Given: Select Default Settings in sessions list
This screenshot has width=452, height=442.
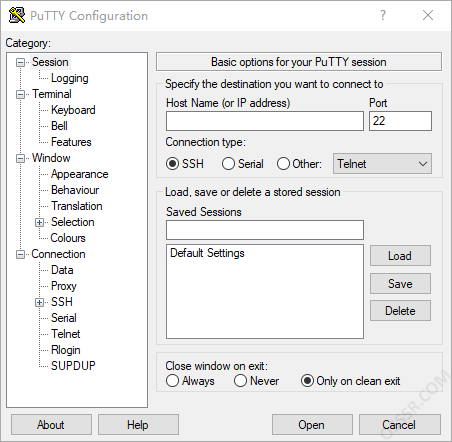Looking at the screenshot, I should [207, 253].
